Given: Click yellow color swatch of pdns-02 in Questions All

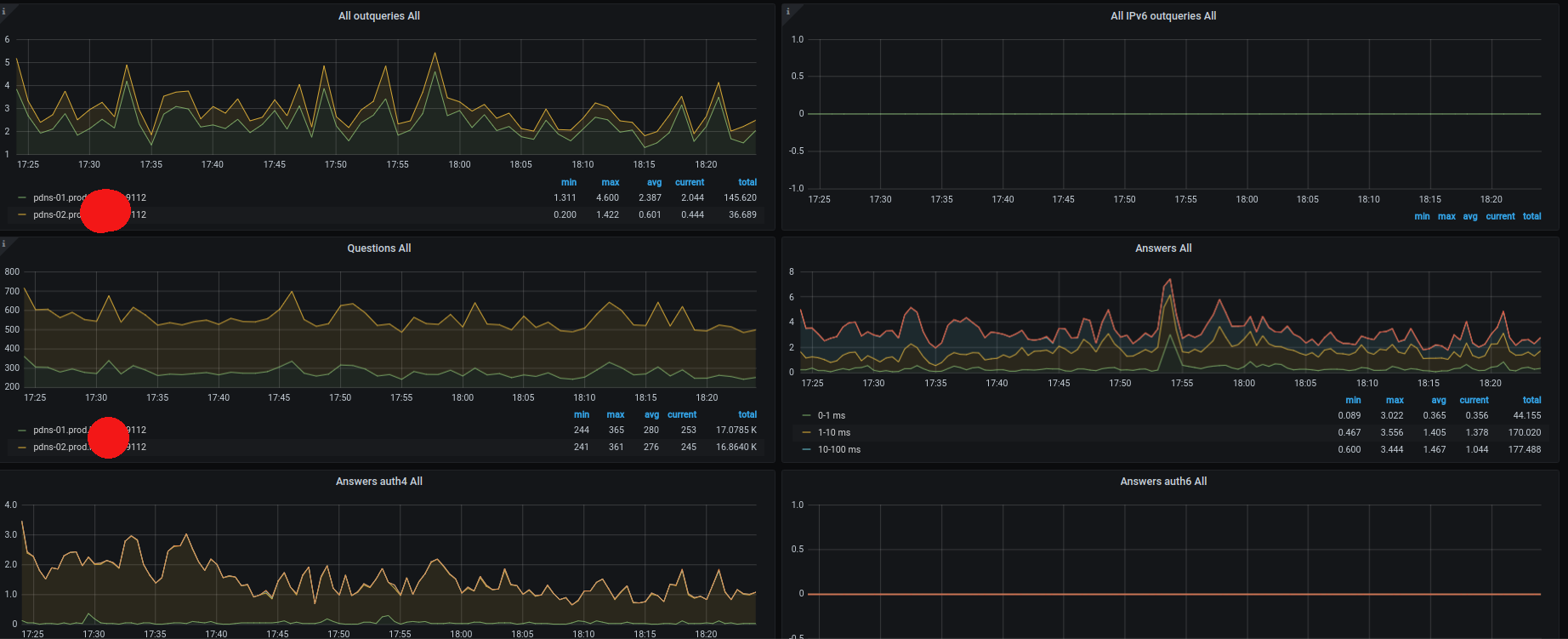Looking at the screenshot, I should [22, 447].
